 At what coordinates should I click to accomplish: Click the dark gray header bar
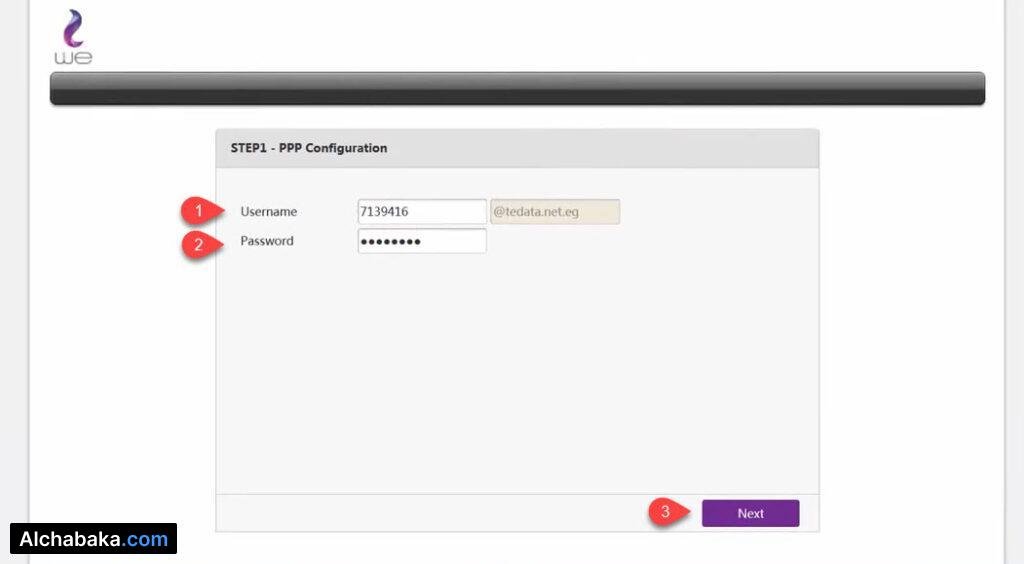coord(517,88)
